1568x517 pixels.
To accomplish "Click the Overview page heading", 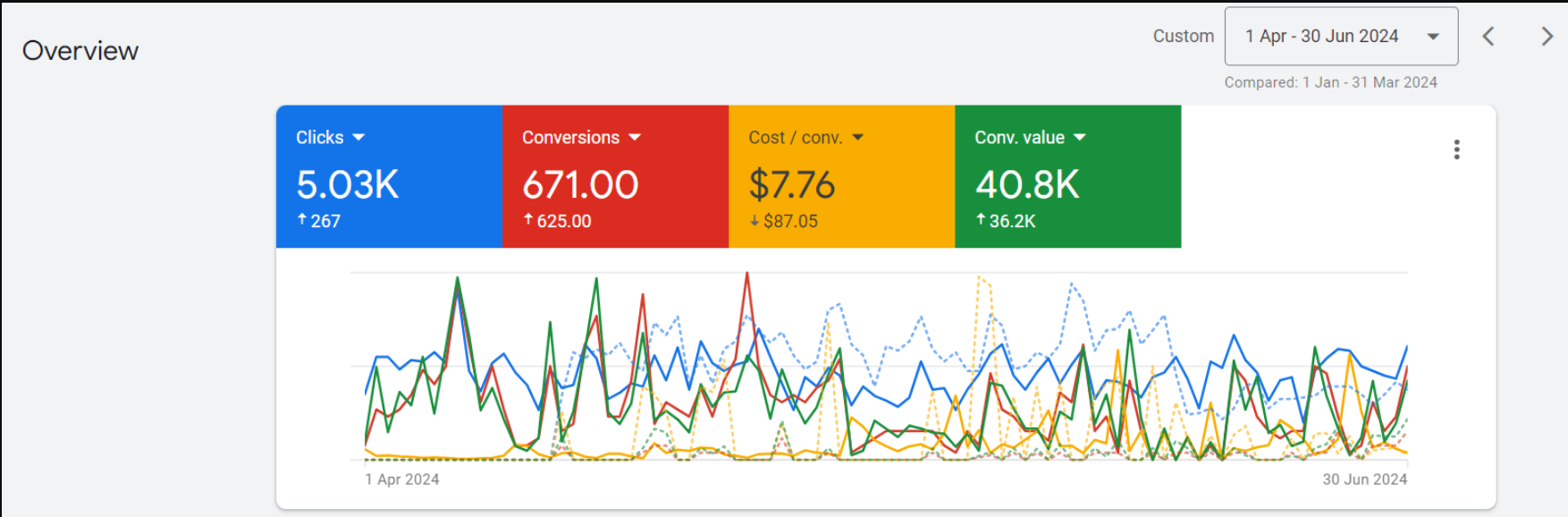I will 80,51.
